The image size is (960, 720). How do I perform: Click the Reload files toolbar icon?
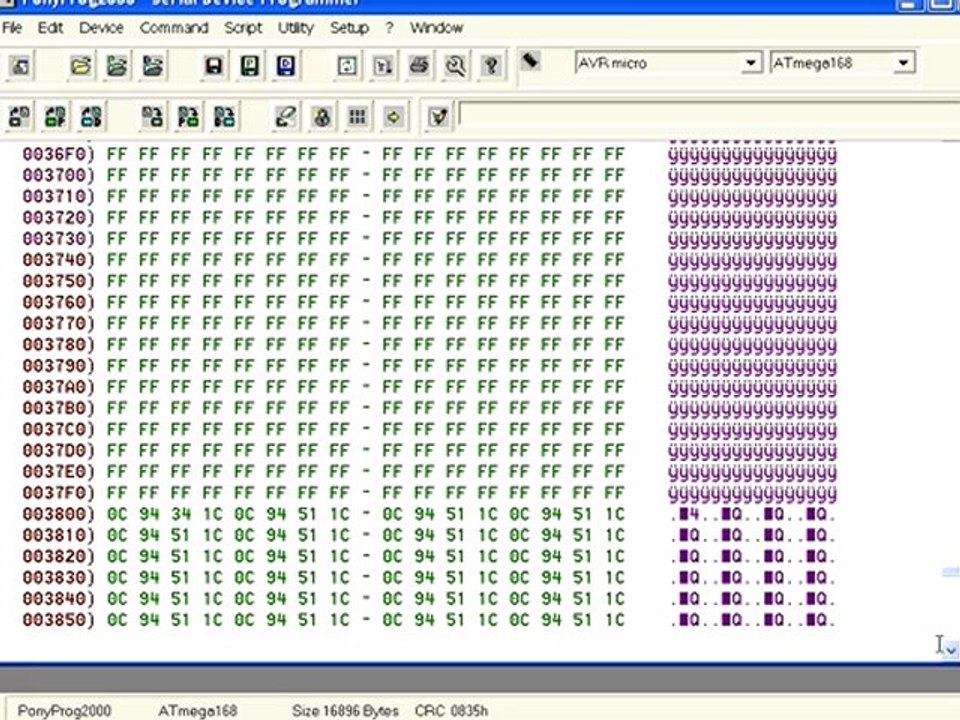[x=347, y=66]
